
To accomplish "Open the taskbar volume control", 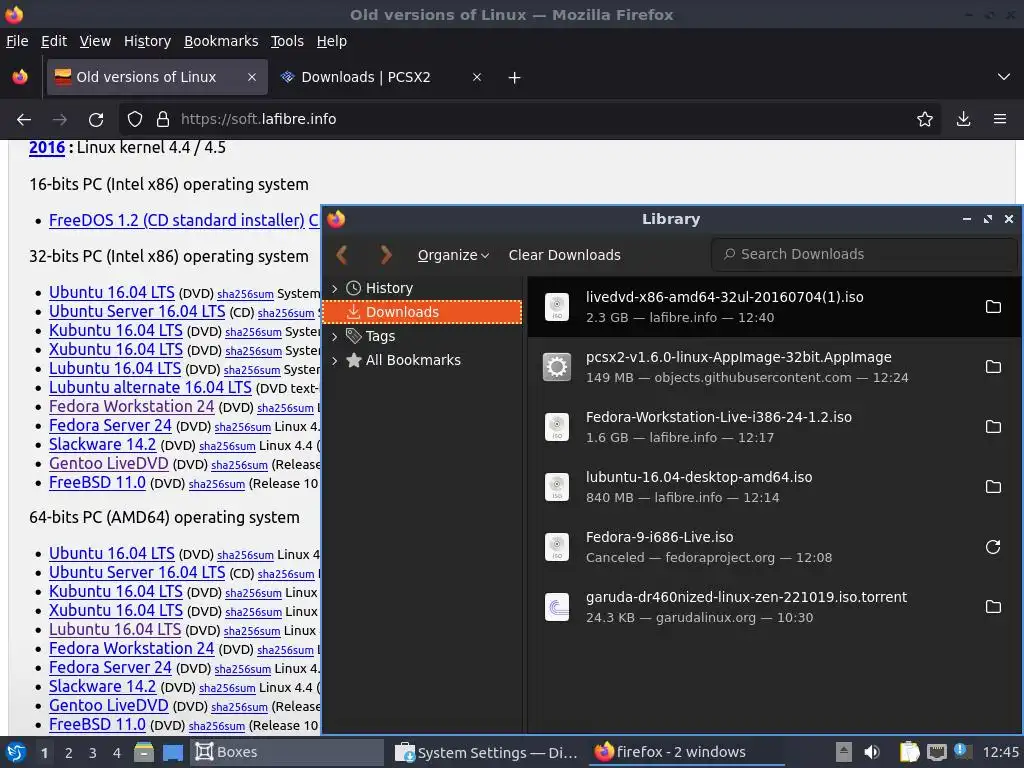I will [x=871, y=752].
